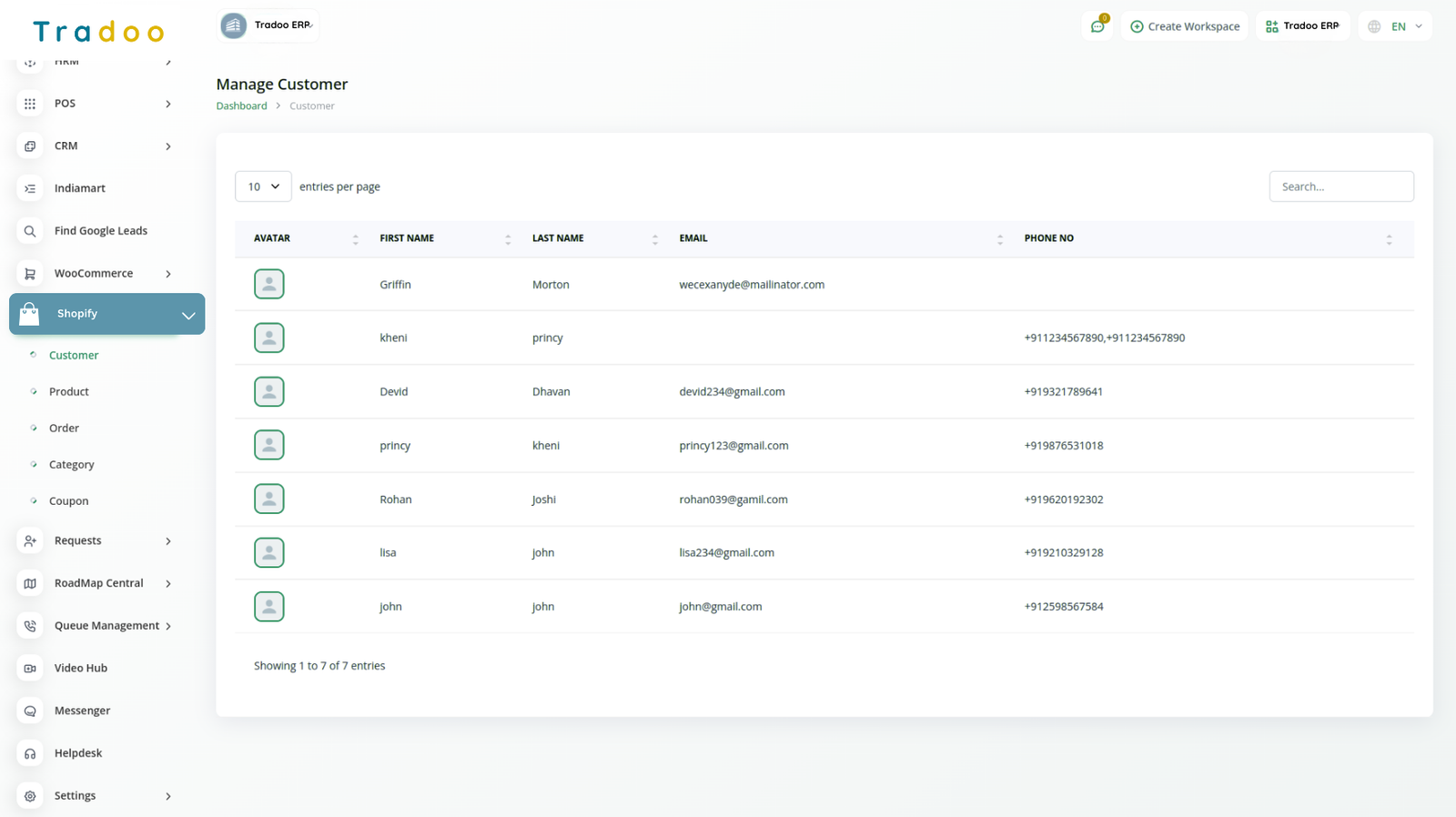Click the Video Hub camera icon
The width and height of the screenshot is (1456, 817).
click(x=30, y=669)
